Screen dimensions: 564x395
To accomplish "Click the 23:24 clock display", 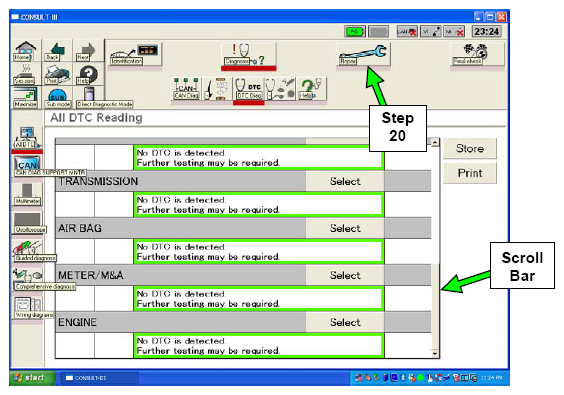I will 486,32.
